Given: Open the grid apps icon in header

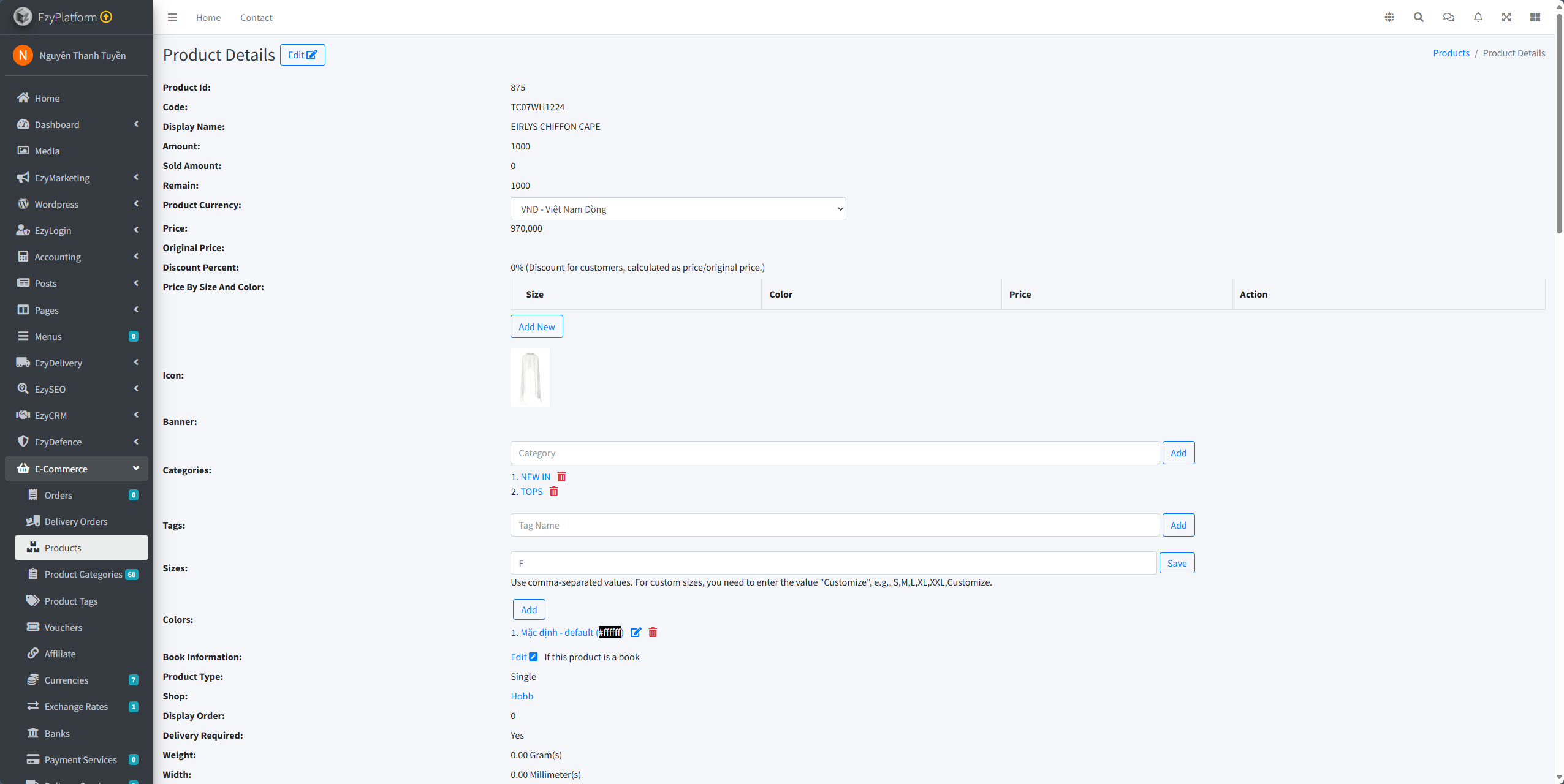Looking at the screenshot, I should tap(1535, 17).
